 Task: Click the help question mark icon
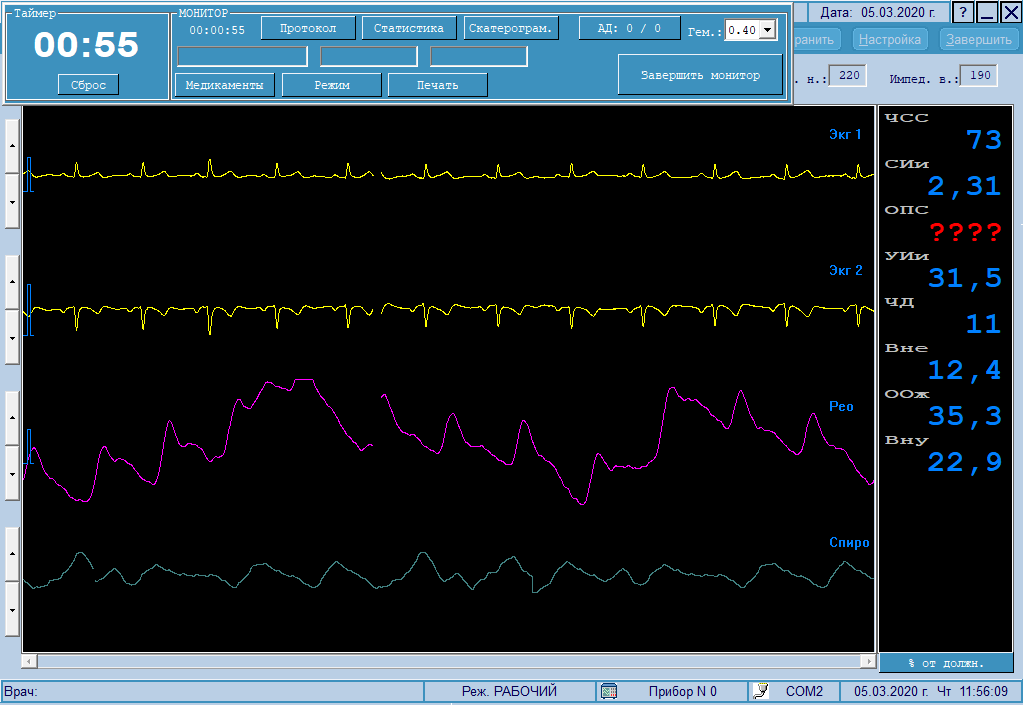(963, 12)
